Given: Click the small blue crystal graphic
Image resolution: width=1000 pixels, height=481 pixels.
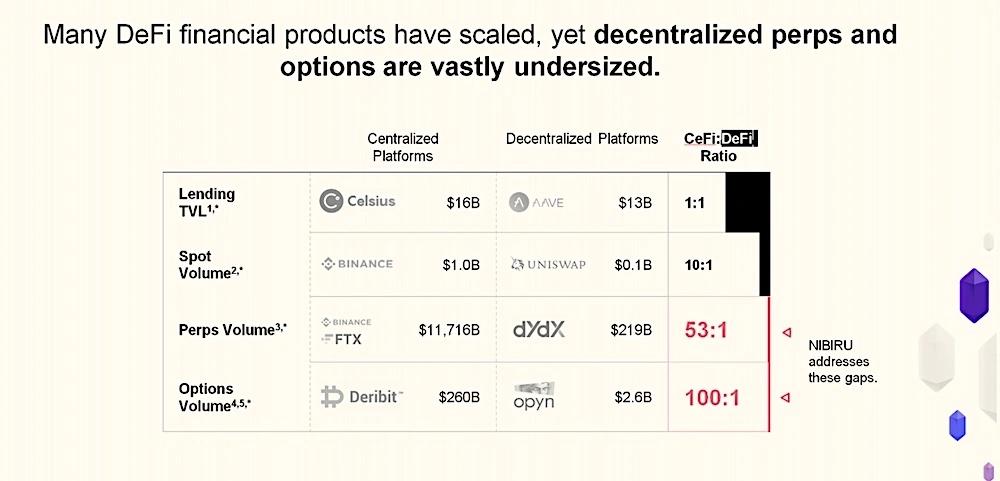Looking at the screenshot, I should 957,426.
